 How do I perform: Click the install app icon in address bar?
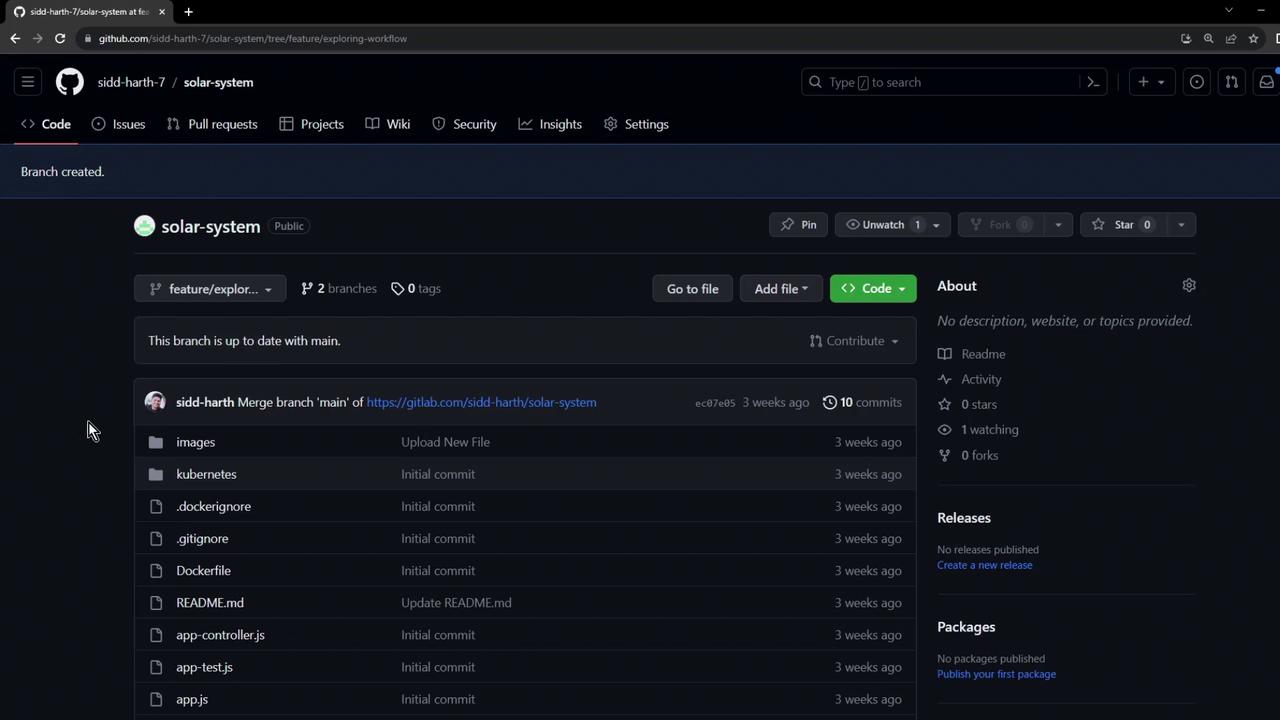(x=1186, y=38)
